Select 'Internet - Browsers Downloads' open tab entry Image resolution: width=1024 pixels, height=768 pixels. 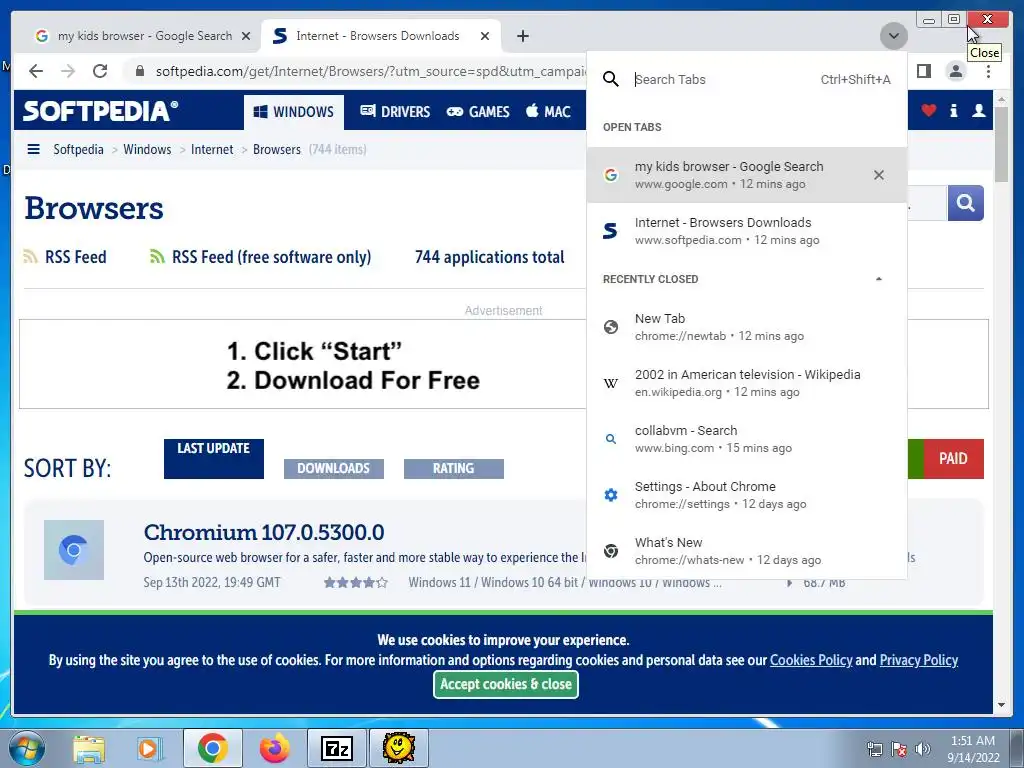coord(746,231)
